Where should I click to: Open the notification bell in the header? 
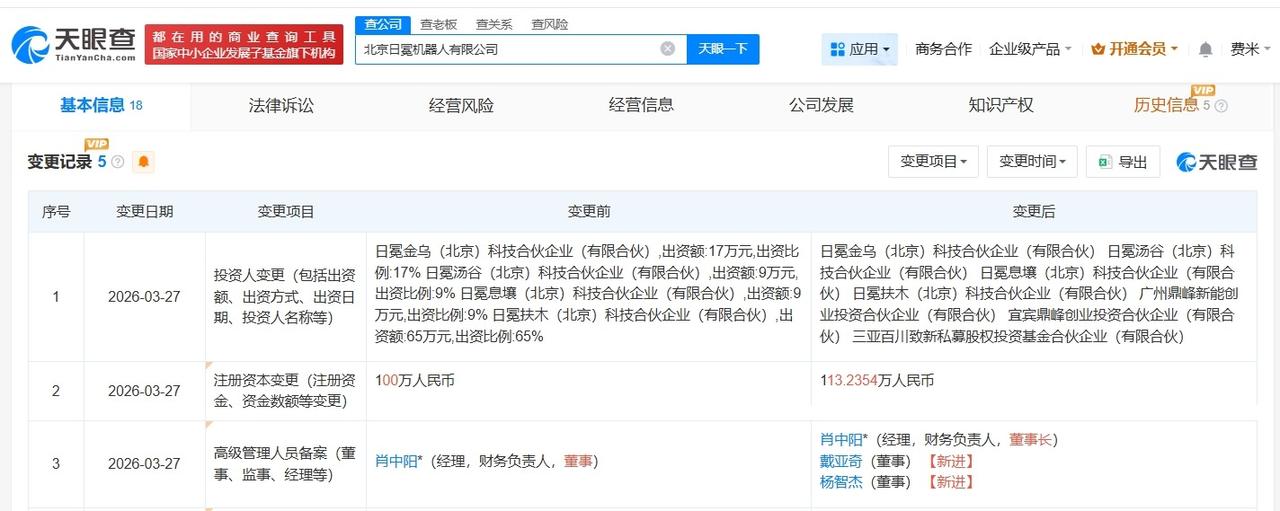pyautogui.click(x=1205, y=49)
